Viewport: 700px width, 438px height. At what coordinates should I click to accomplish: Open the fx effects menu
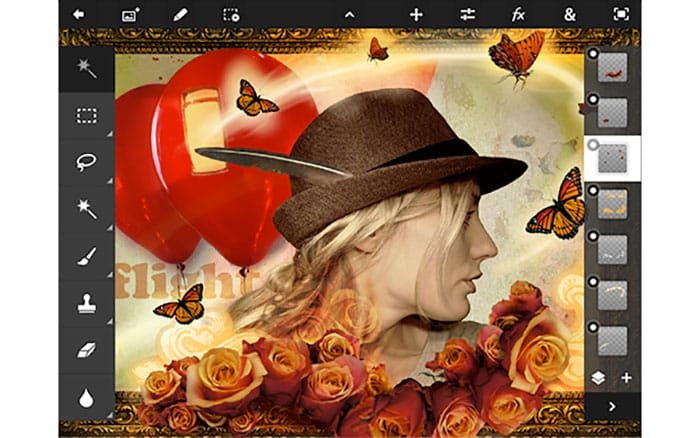pos(518,14)
